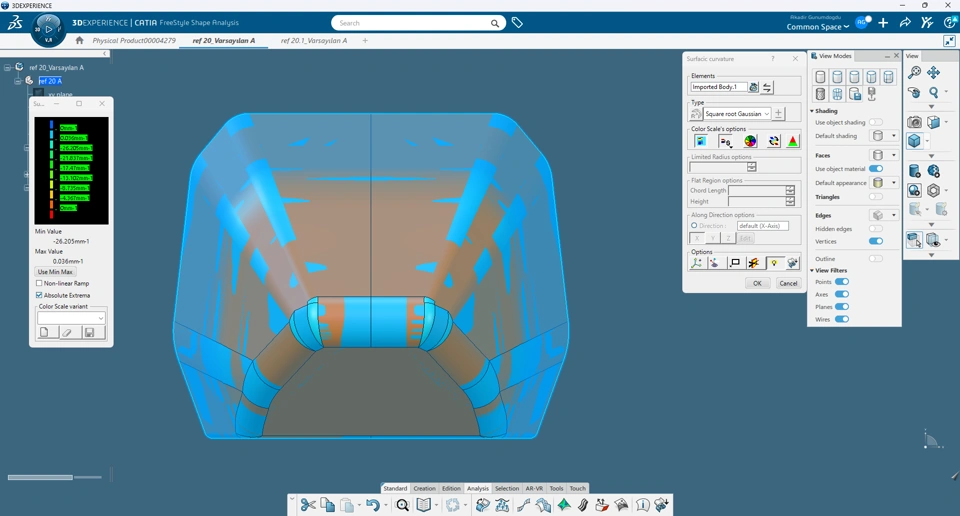Click the new color scale blank page icon

tap(44, 332)
